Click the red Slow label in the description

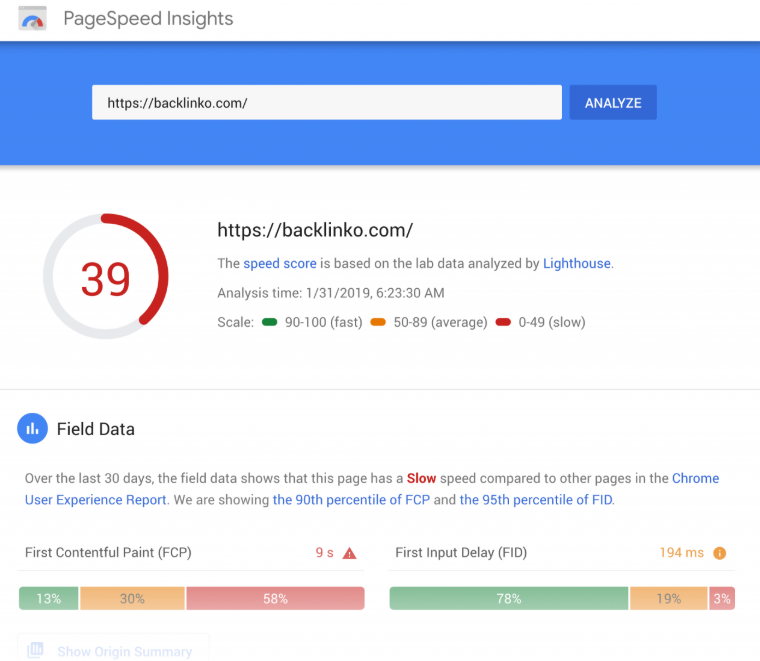pyautogui.click(x=421, y=479)
